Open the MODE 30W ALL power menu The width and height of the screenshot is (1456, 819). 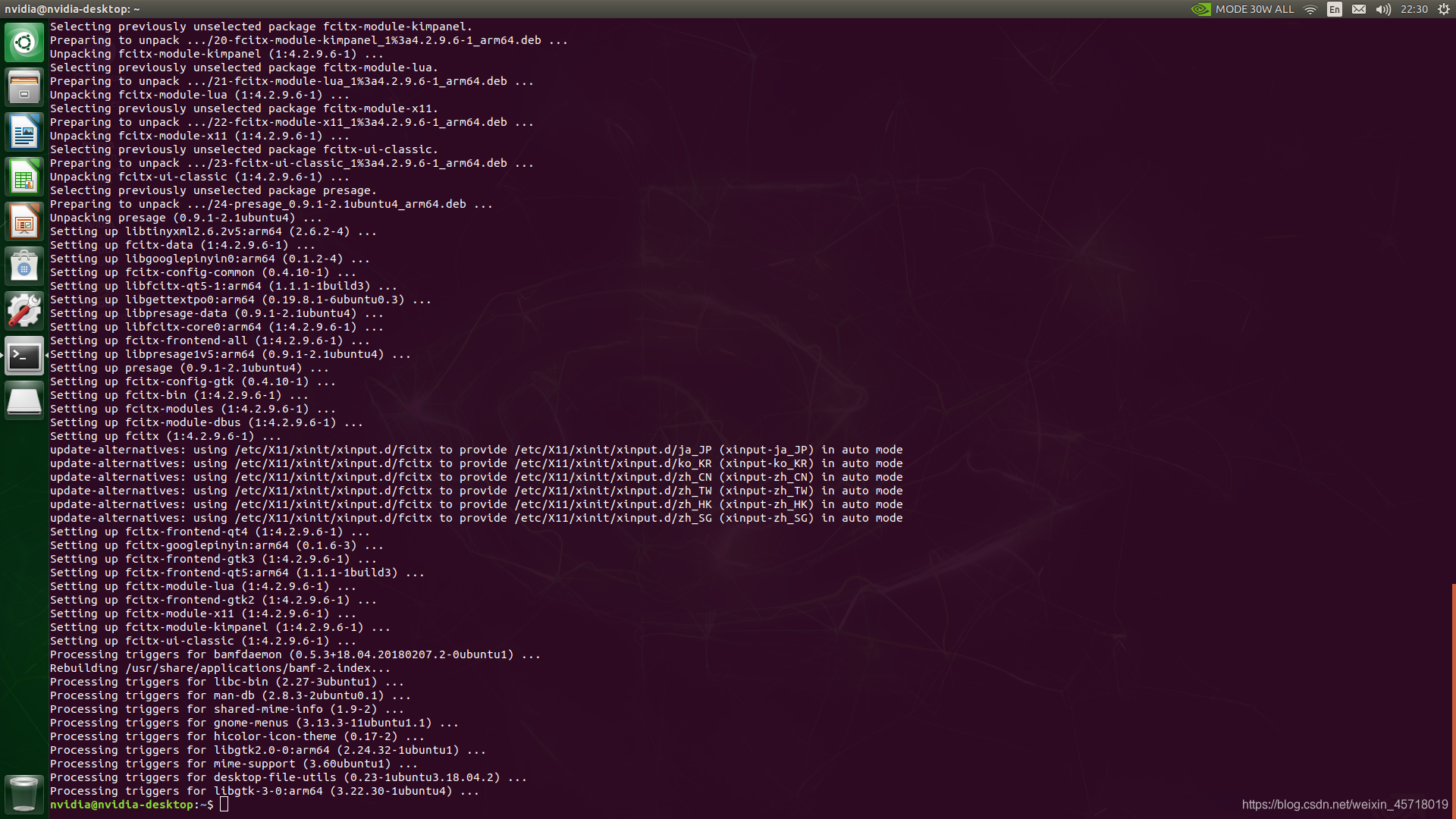[x=1254, y=9]
